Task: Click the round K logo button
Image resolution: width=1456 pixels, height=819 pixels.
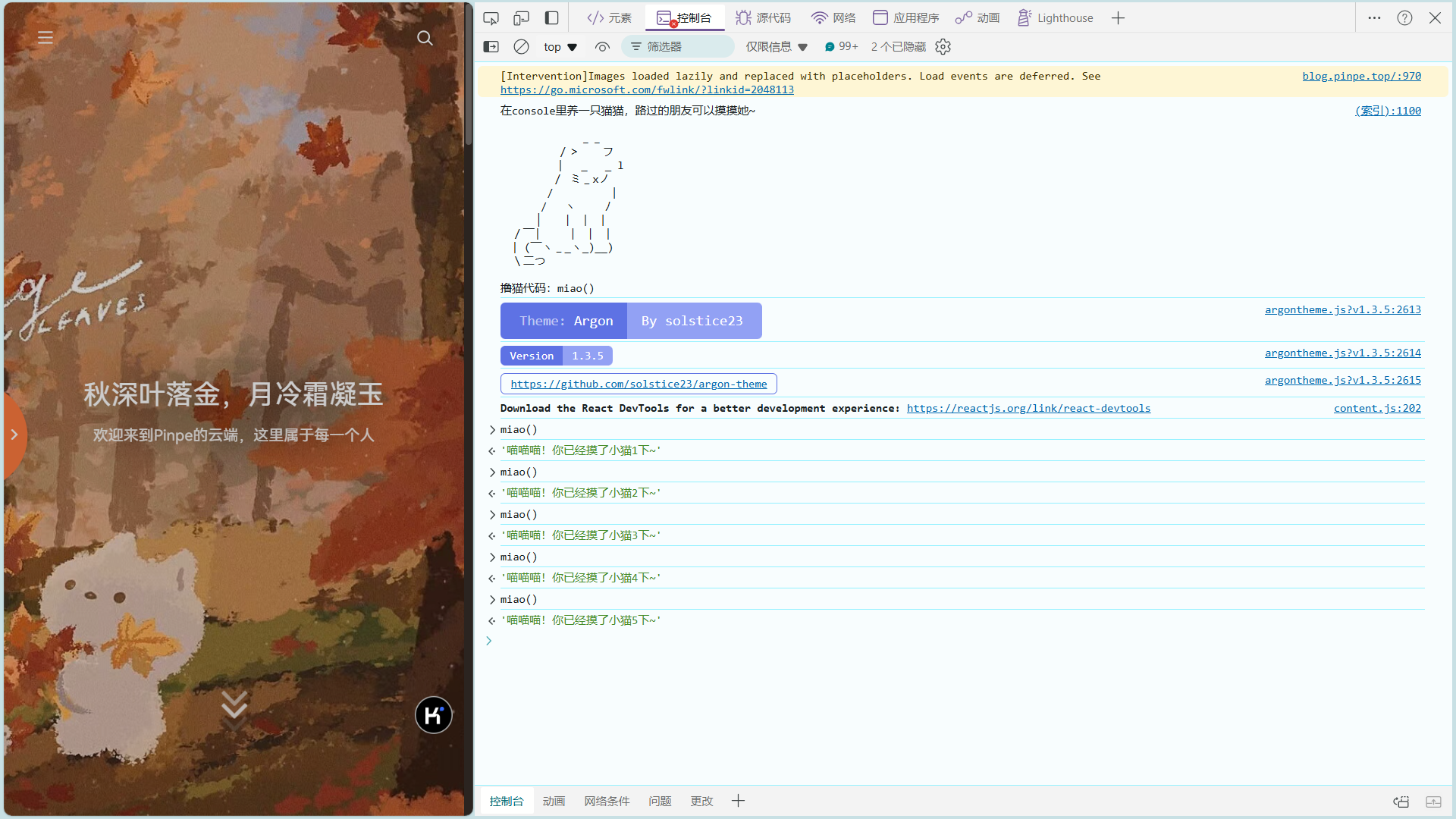Action: (x=434, y=715)
